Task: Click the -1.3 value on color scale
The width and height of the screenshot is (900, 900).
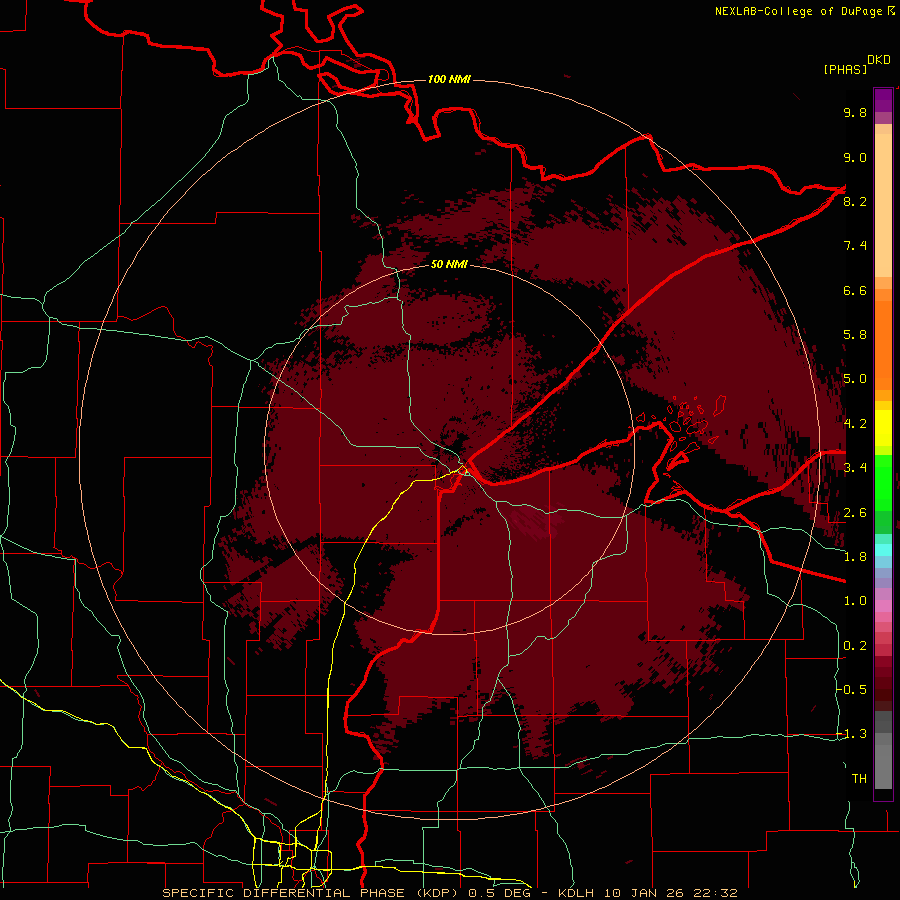Action: pos(852,734)
